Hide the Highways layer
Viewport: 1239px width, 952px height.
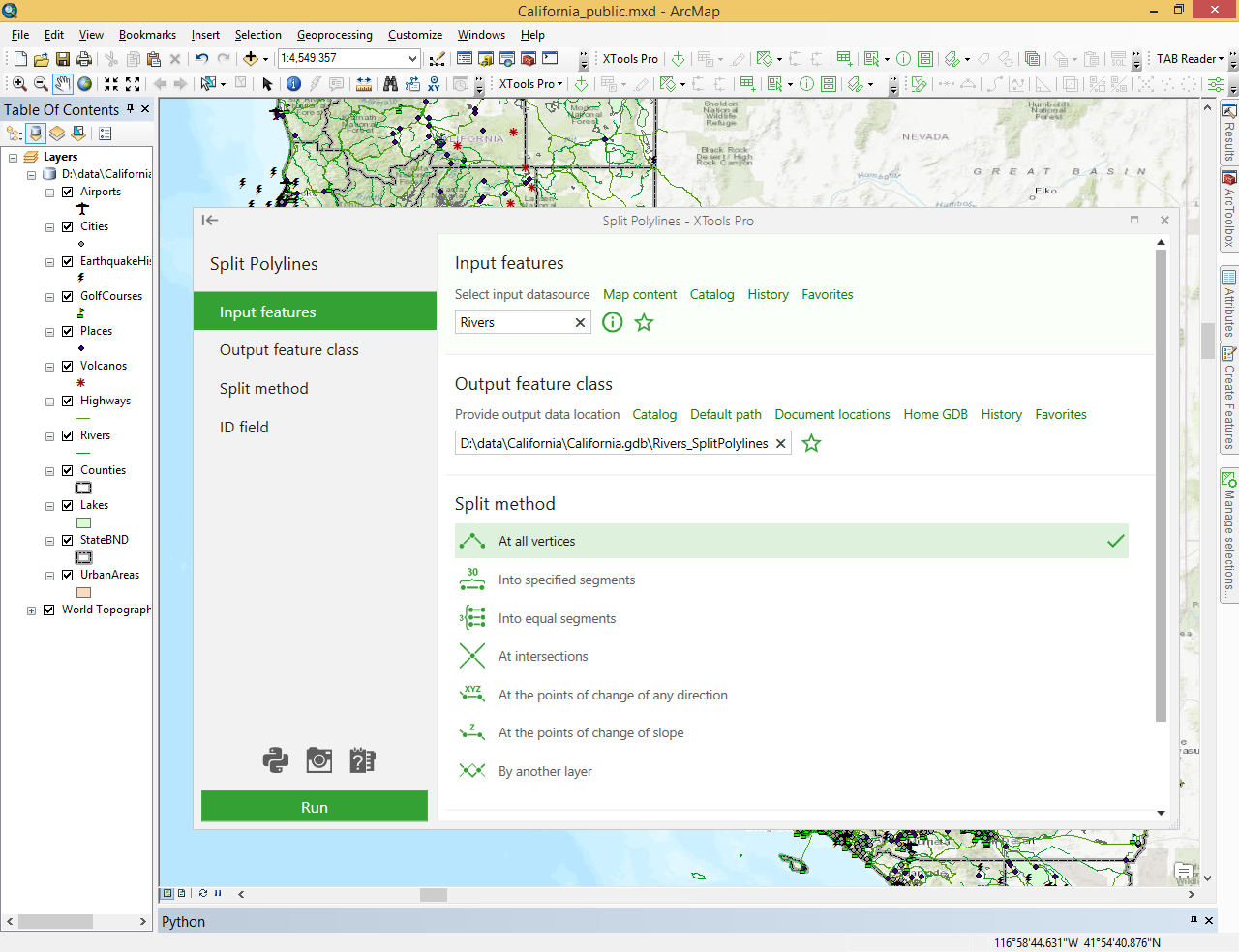pyautogui.click(x=67, y=401)
